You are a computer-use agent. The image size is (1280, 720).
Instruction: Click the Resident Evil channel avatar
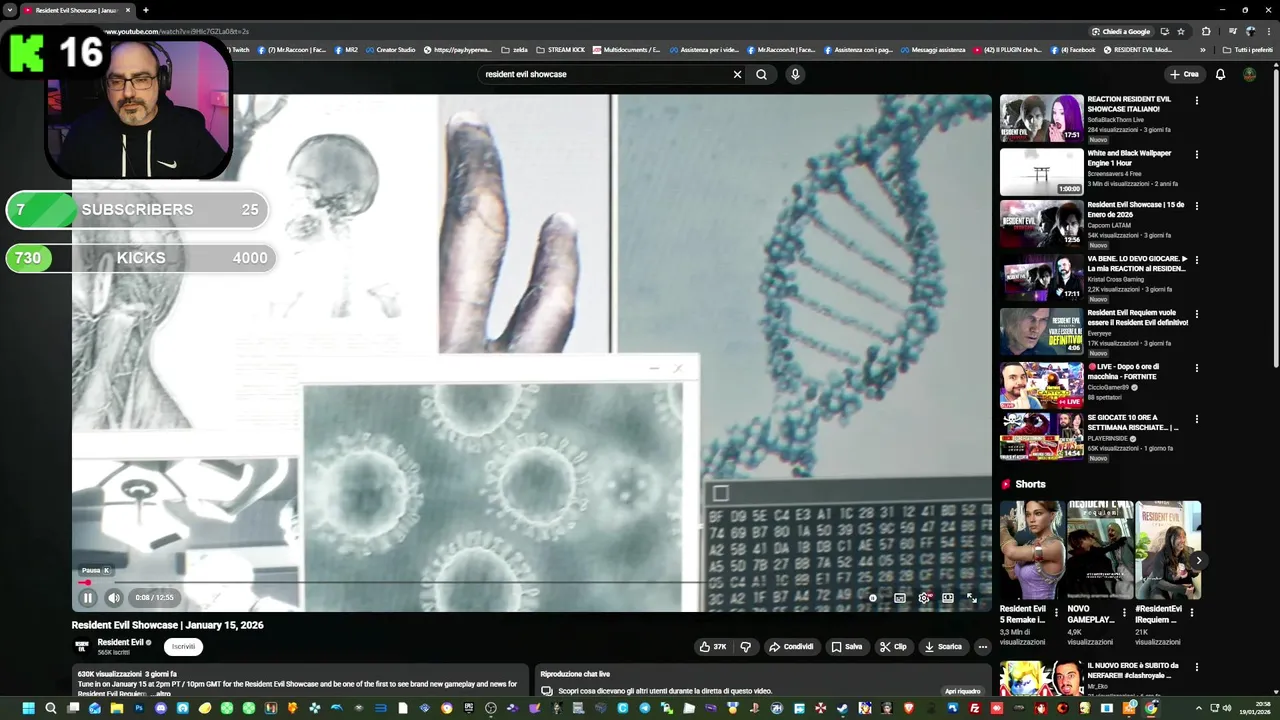click(x=82, y=647)
